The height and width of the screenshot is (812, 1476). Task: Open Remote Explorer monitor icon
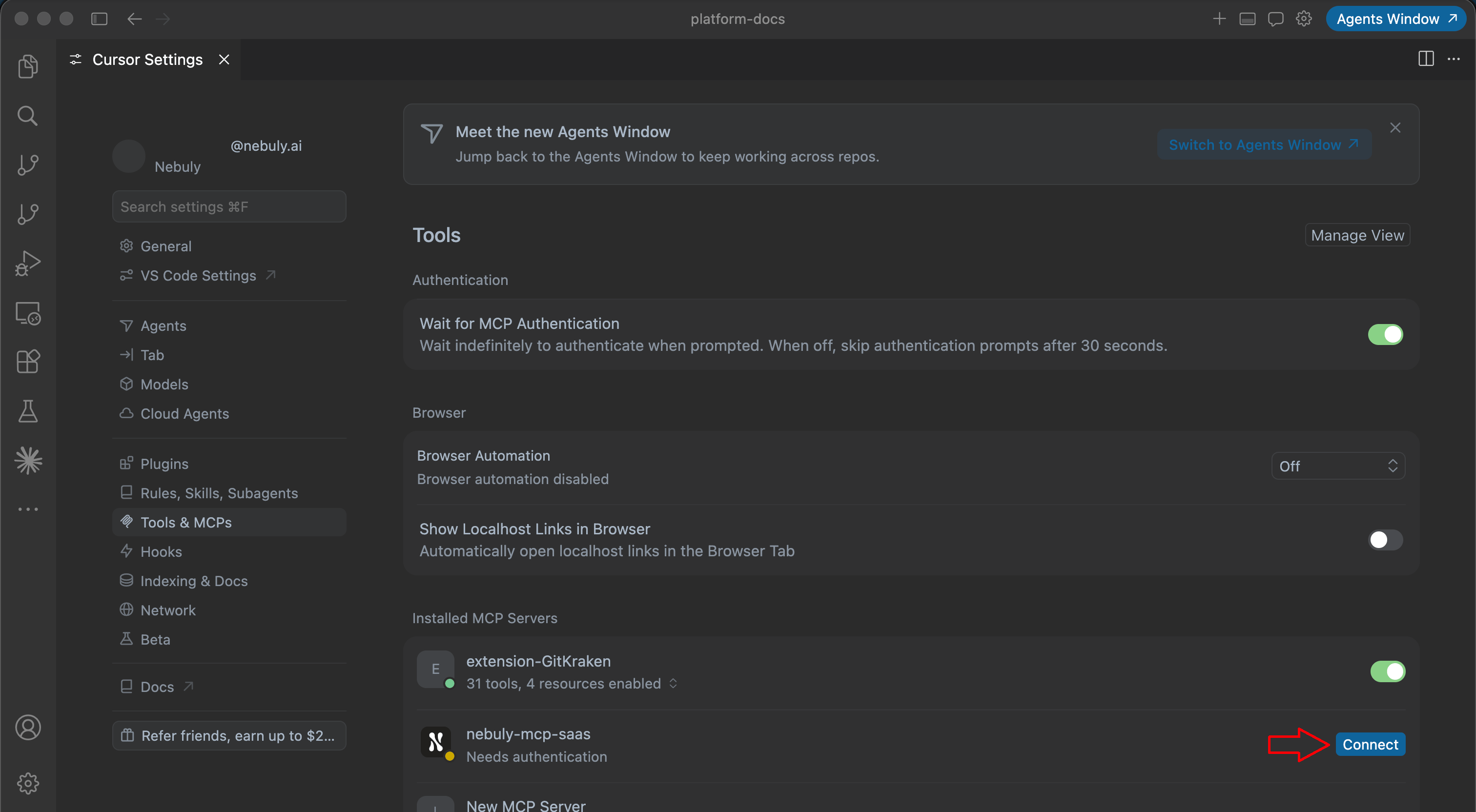pos(27,313)
